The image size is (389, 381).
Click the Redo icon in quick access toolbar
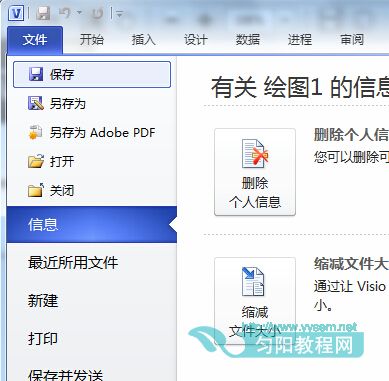point(97,13)
